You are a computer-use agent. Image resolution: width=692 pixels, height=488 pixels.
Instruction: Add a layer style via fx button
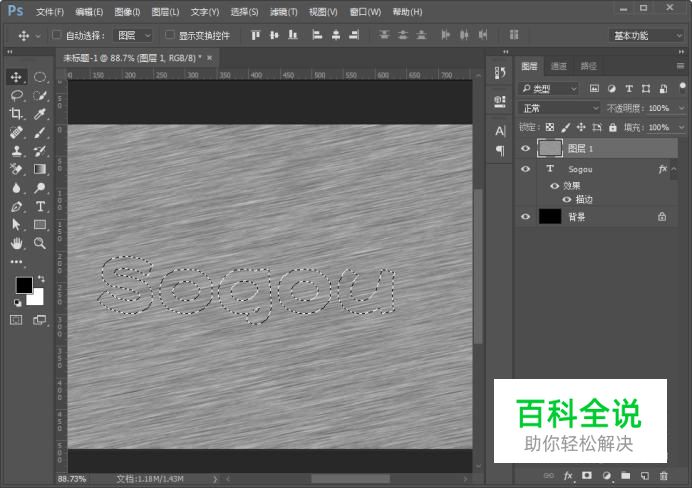(x=568, y=476)
